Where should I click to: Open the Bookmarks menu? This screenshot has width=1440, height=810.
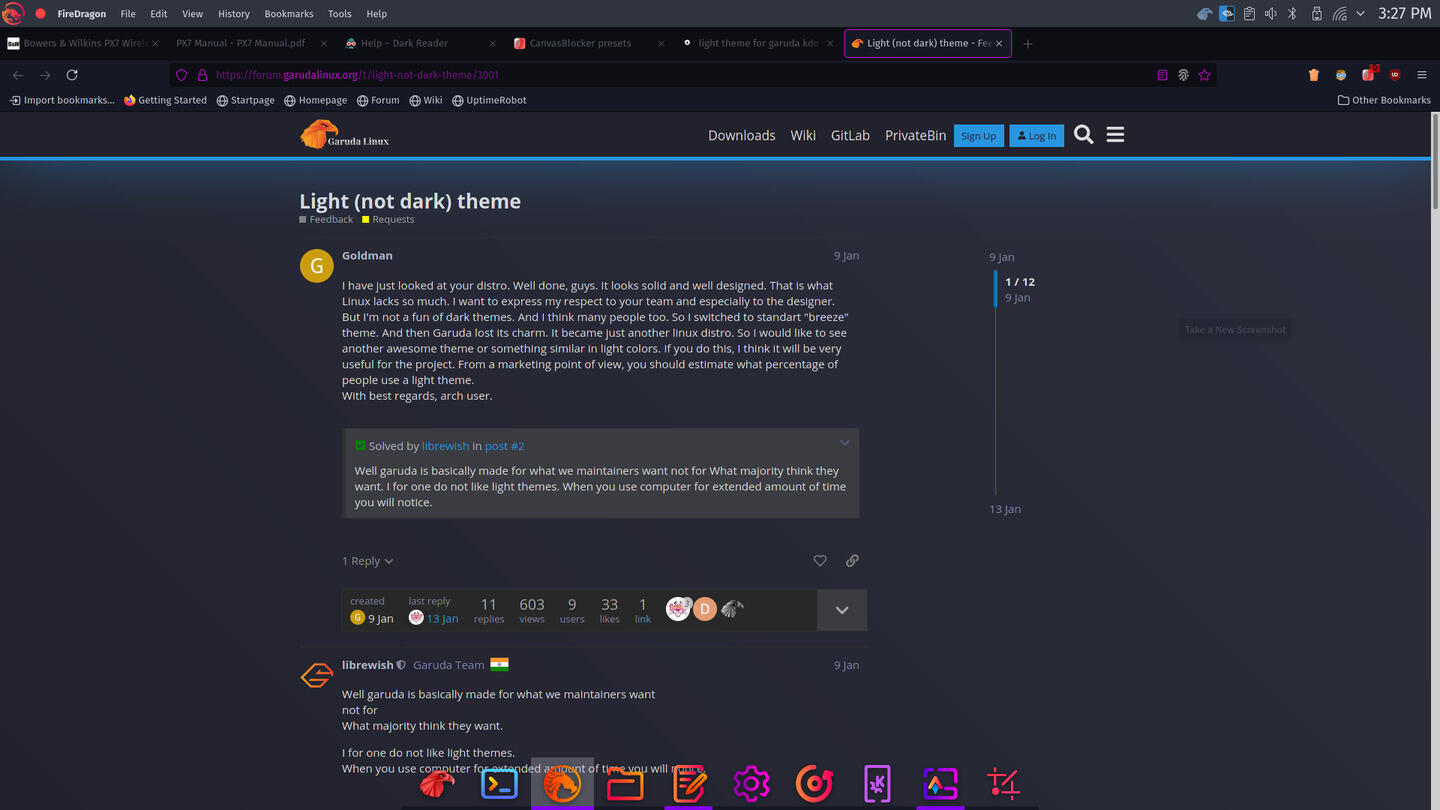point(289,14)
